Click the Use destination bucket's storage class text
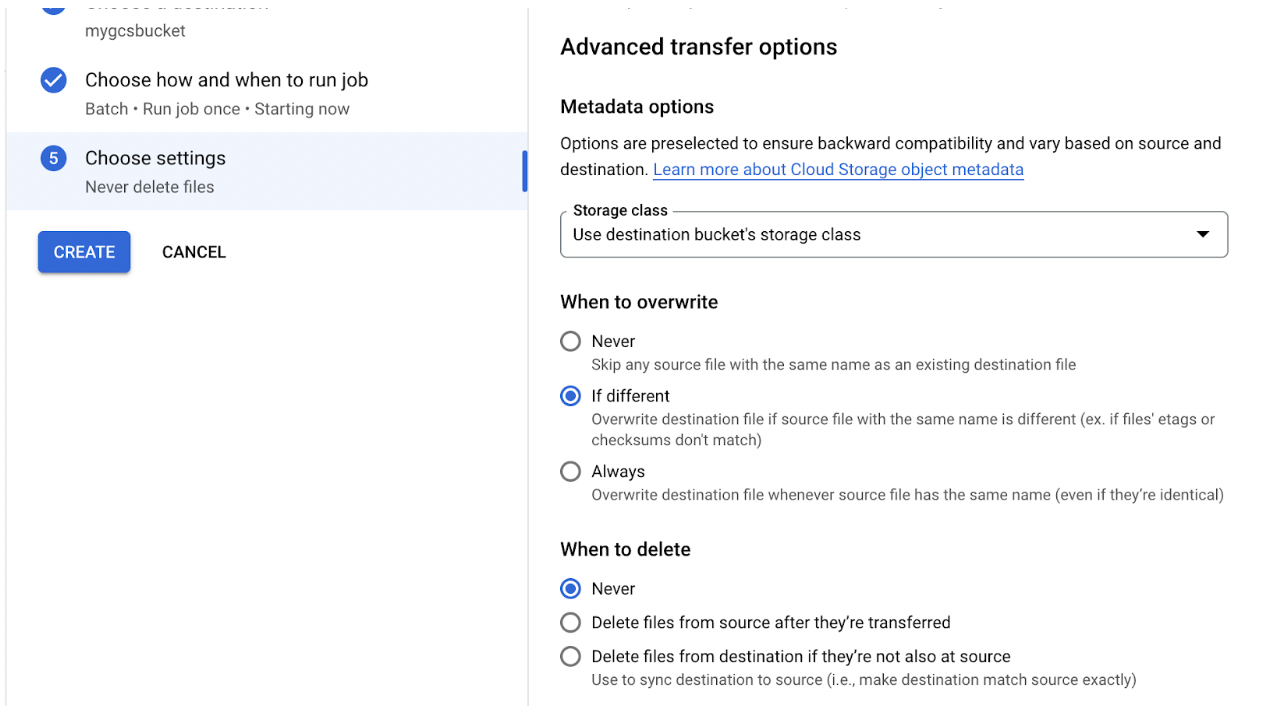 (x=717, y=235)
